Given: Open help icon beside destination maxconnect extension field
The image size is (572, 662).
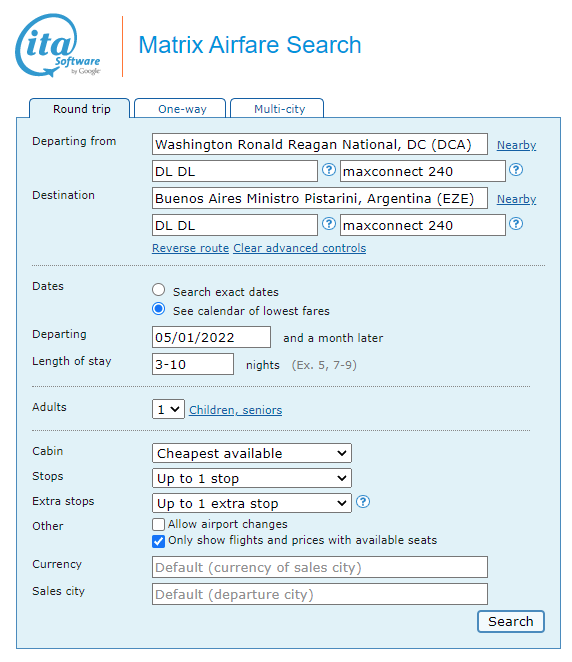Looking at the screenshot, I should pyautogui.click(x=516, y=224).
